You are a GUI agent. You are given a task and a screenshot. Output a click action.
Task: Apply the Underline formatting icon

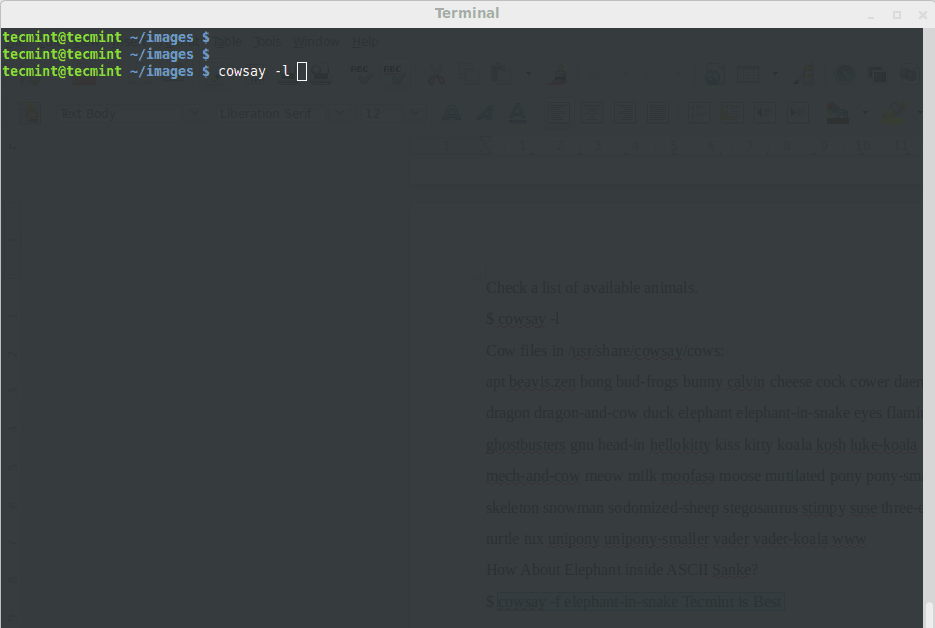click(x=516, y=113)
